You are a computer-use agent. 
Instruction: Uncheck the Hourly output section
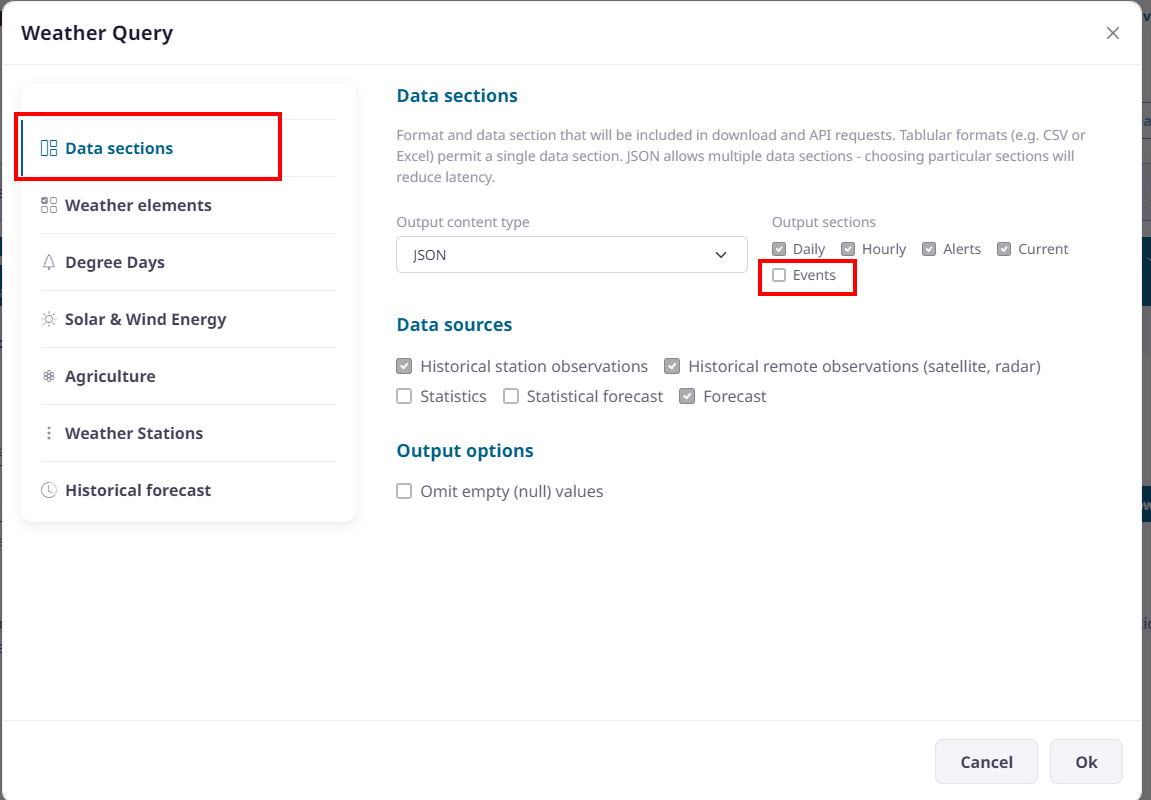click(x=848, y=249)
